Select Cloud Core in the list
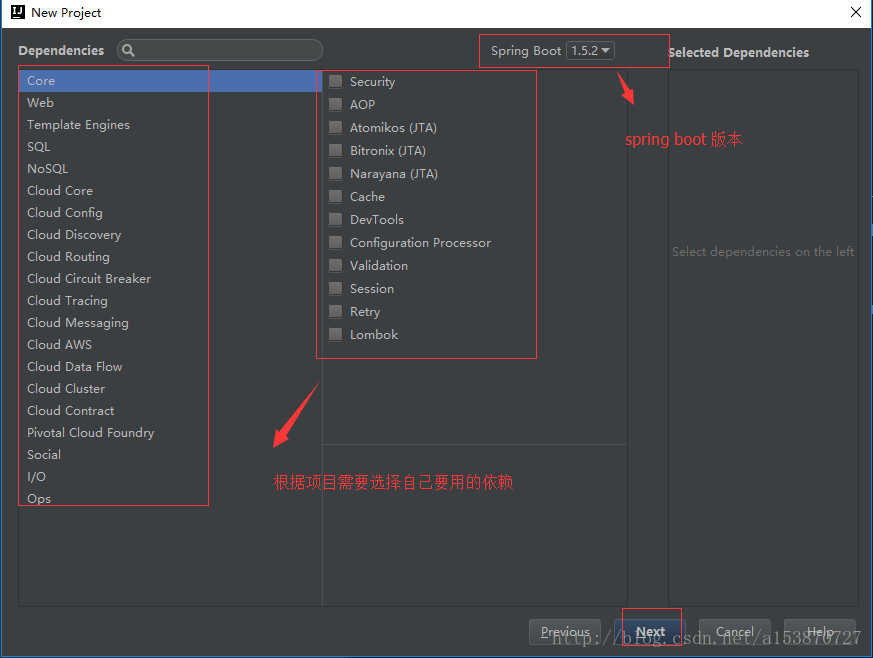Screen dimensions: 873x658 click(x=170, y=190)
